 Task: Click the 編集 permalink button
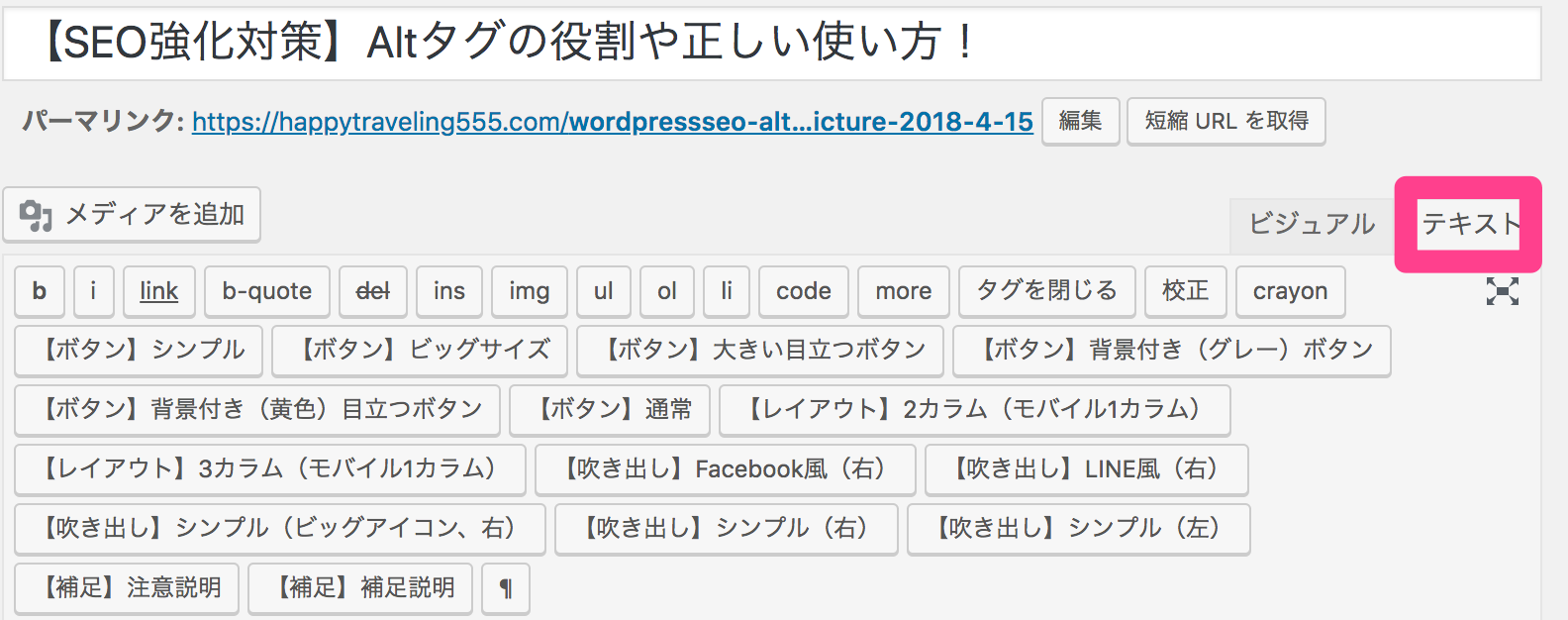(1080, 121)
